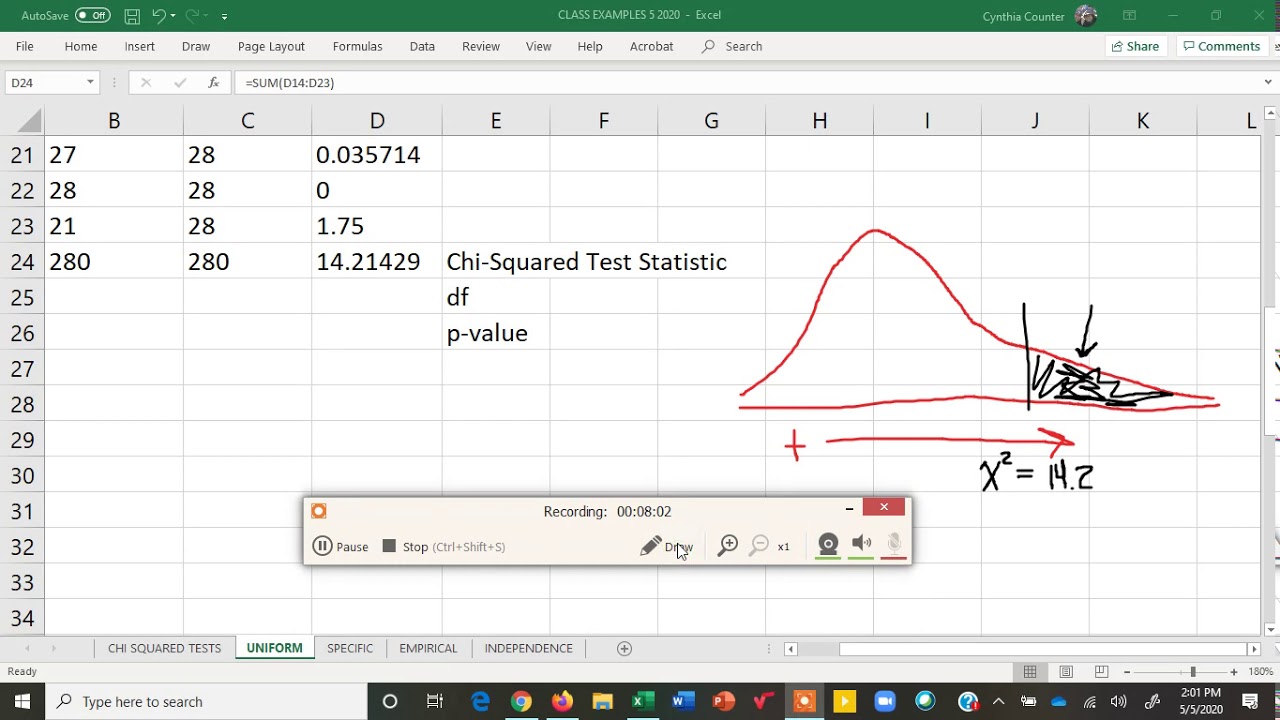This screenshot has width=1280, height=720.
Task: Open File Explorer from the taskbar
Action: pyautogui.click(x=602, y=701)
